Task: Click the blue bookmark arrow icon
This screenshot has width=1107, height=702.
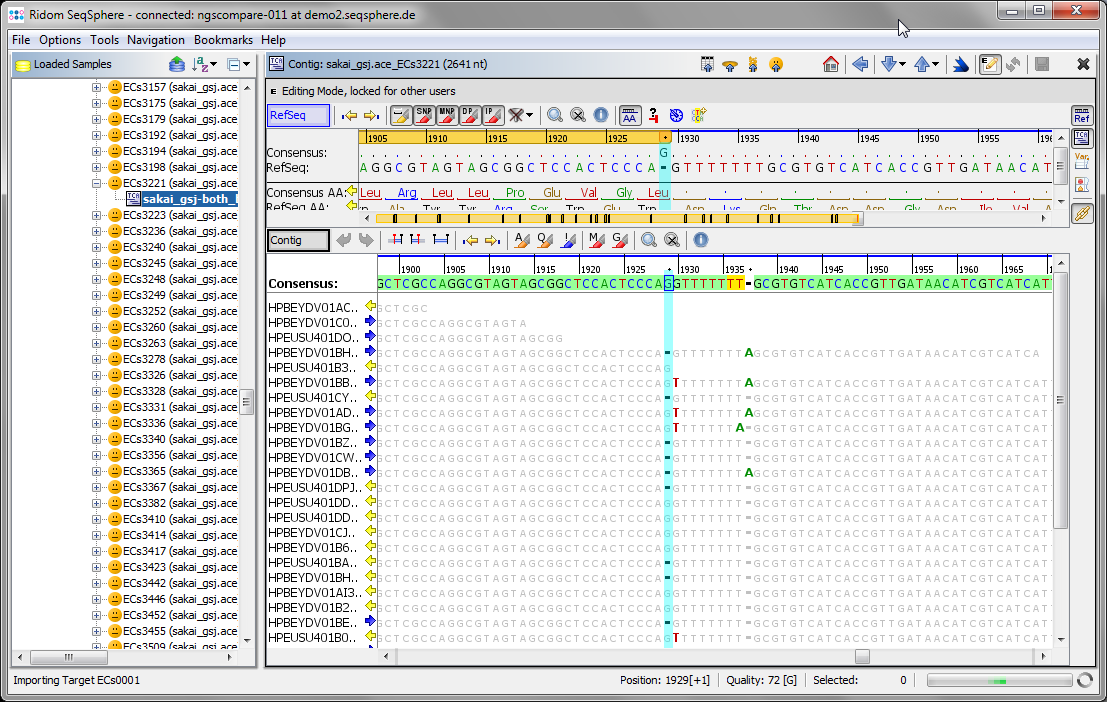Action: [959, 64]
